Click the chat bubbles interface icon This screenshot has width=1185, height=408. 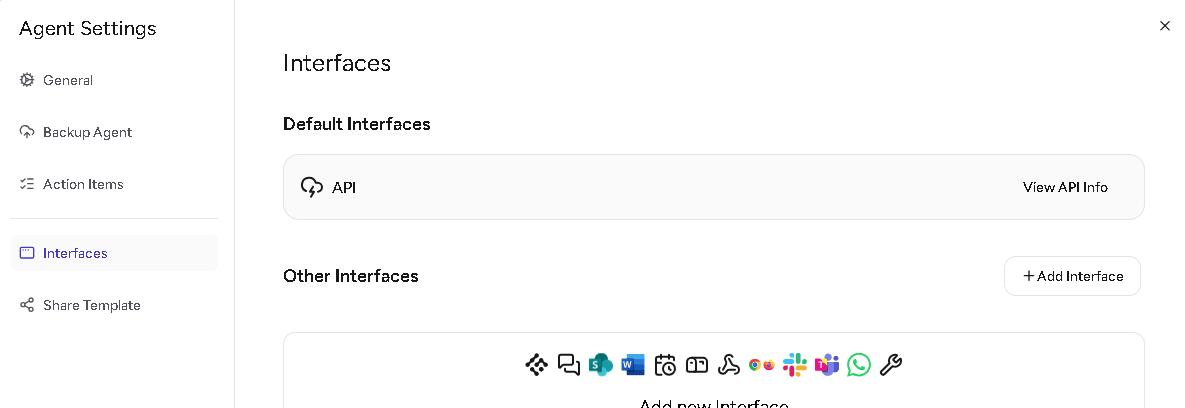tap(569, 365)
